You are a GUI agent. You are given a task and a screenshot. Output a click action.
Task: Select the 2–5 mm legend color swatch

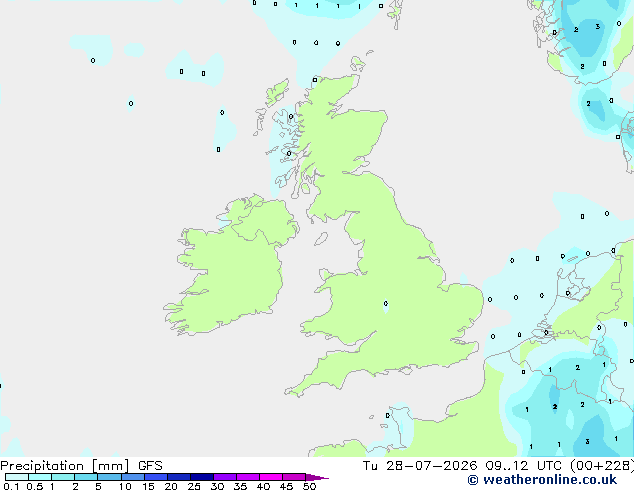[86, 477]
